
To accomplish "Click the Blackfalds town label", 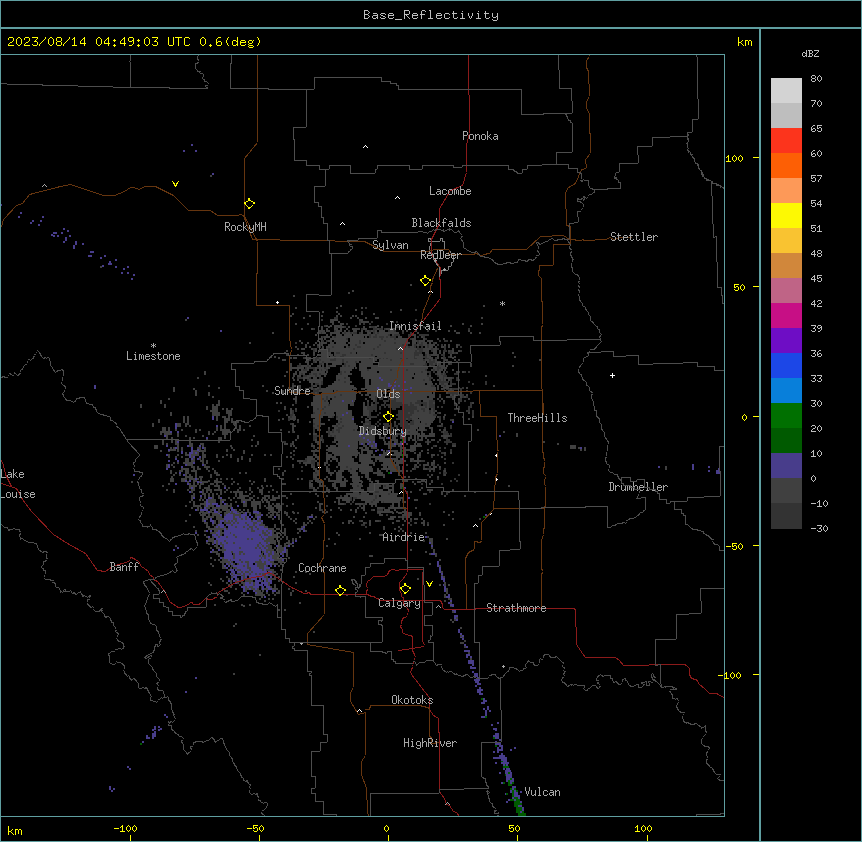I will pyautogui.click(x=441, y=223).
